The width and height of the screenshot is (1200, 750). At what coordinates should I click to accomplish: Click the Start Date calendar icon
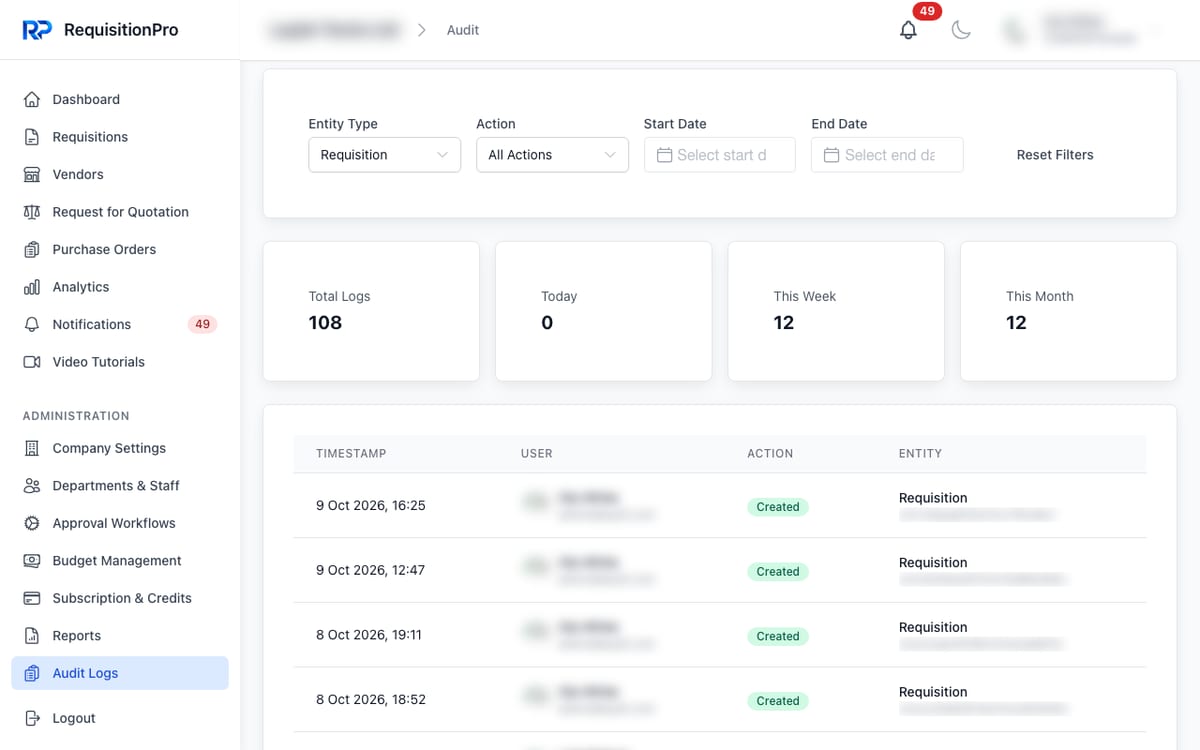(x=664, y=155)
